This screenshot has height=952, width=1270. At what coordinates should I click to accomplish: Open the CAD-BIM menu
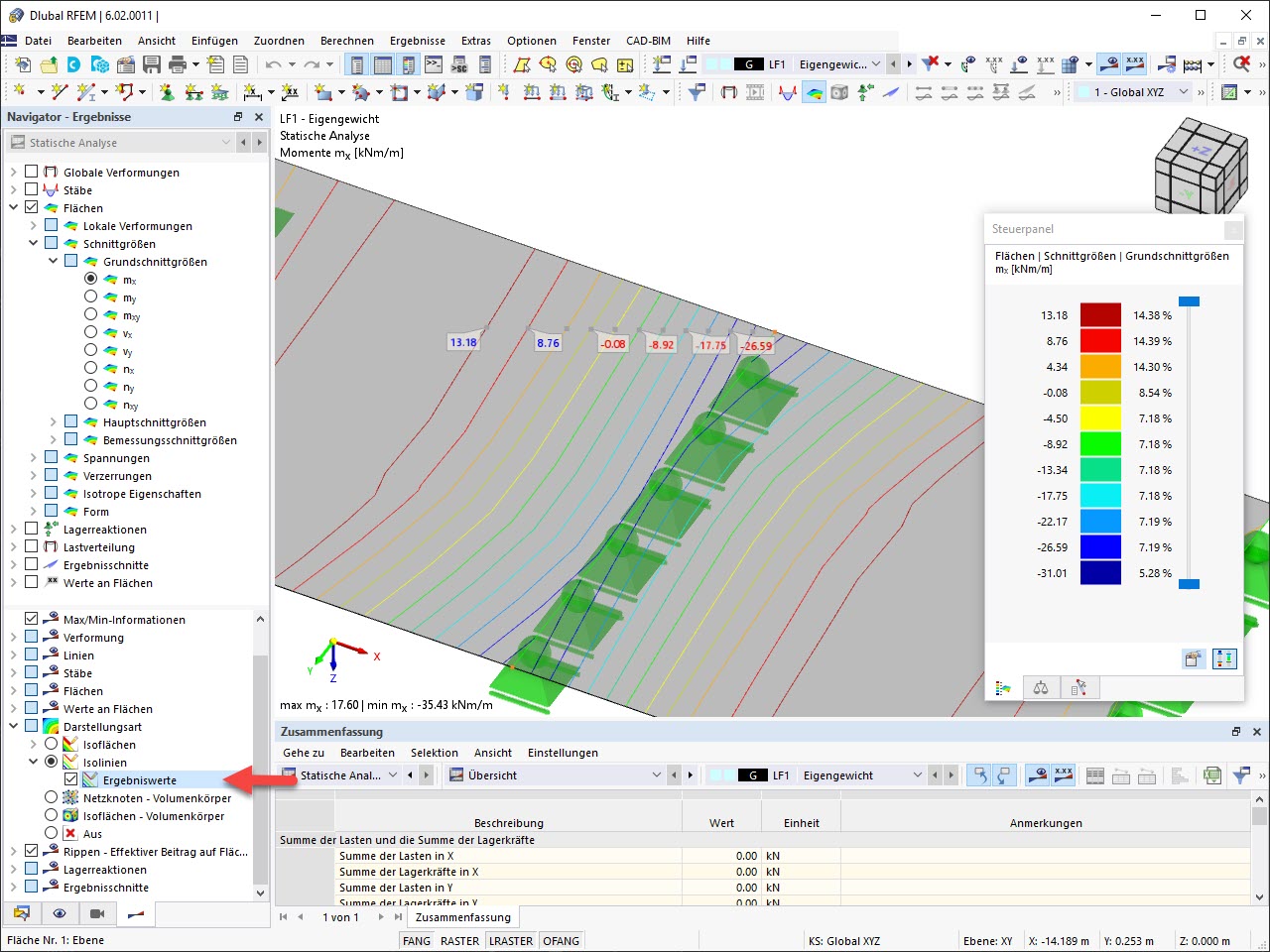648,41
